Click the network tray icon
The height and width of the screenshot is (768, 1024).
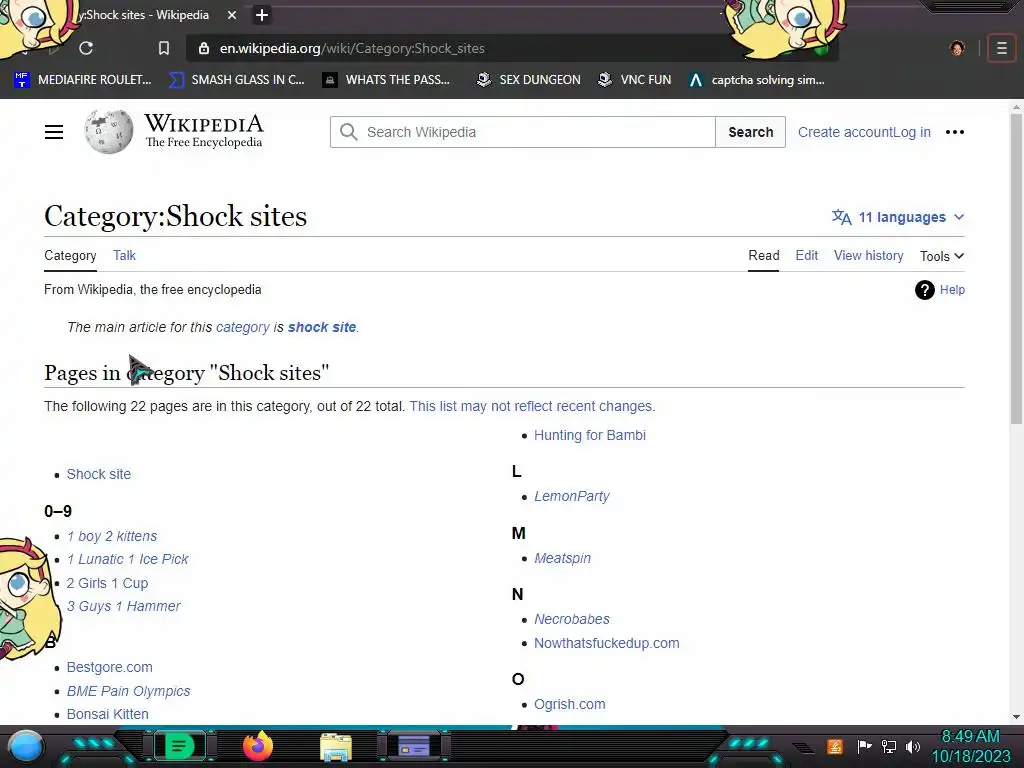[889, 746]
